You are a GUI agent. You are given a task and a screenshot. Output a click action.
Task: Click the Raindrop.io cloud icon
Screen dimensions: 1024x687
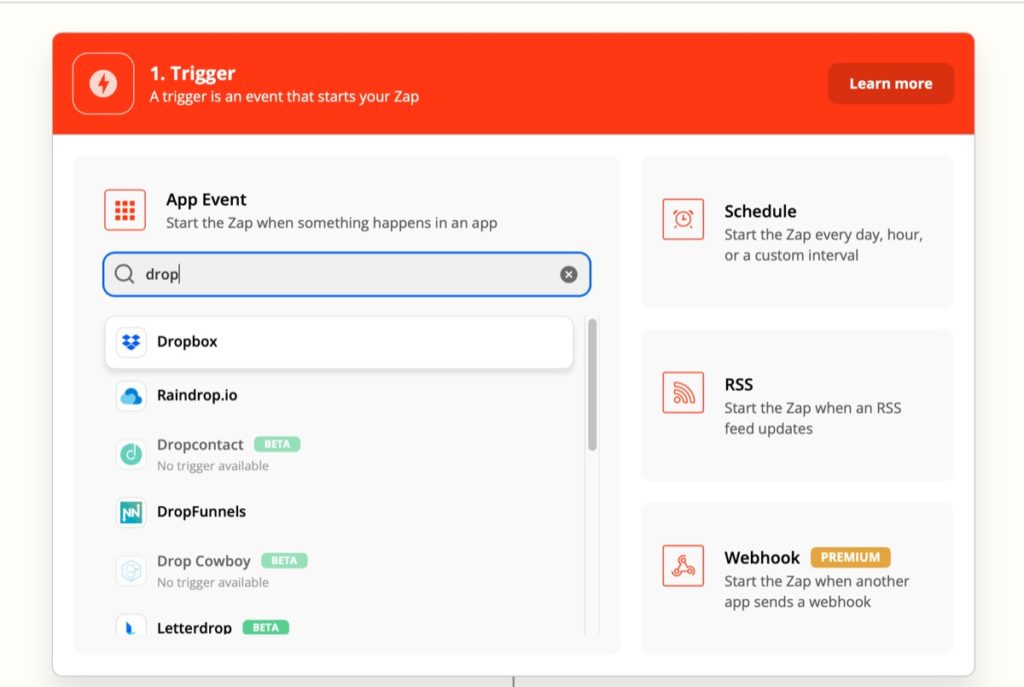click(131, 396)
